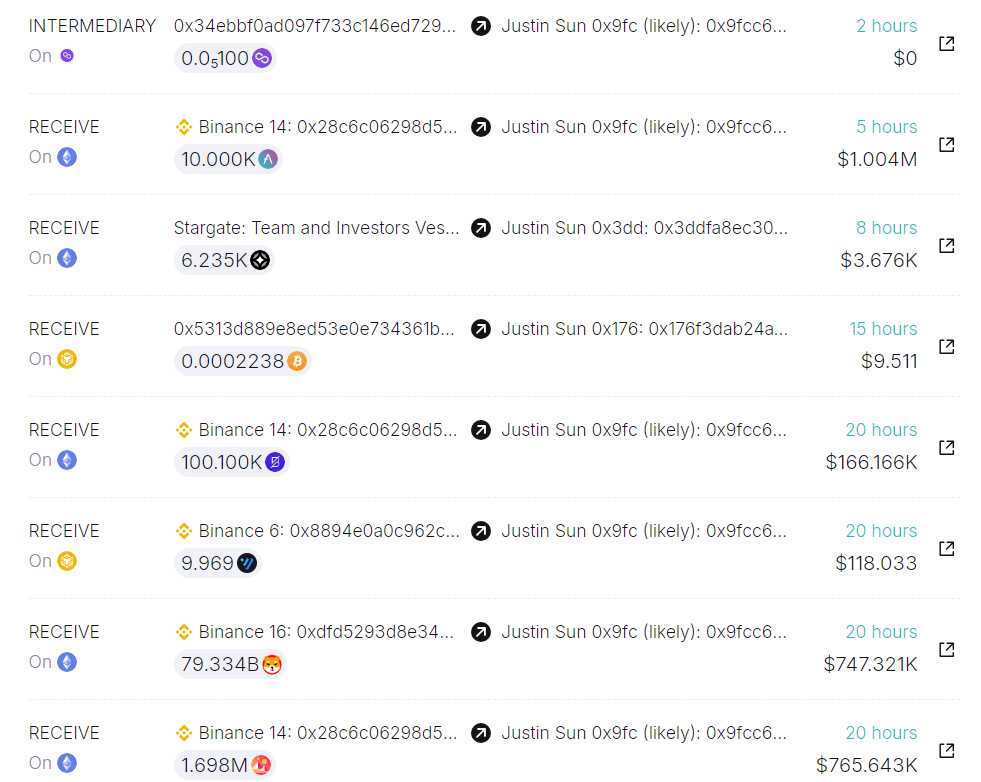Open external link for $747.321K transaction
The height and width of the screenshot is (782, 981).
[947, 650]
